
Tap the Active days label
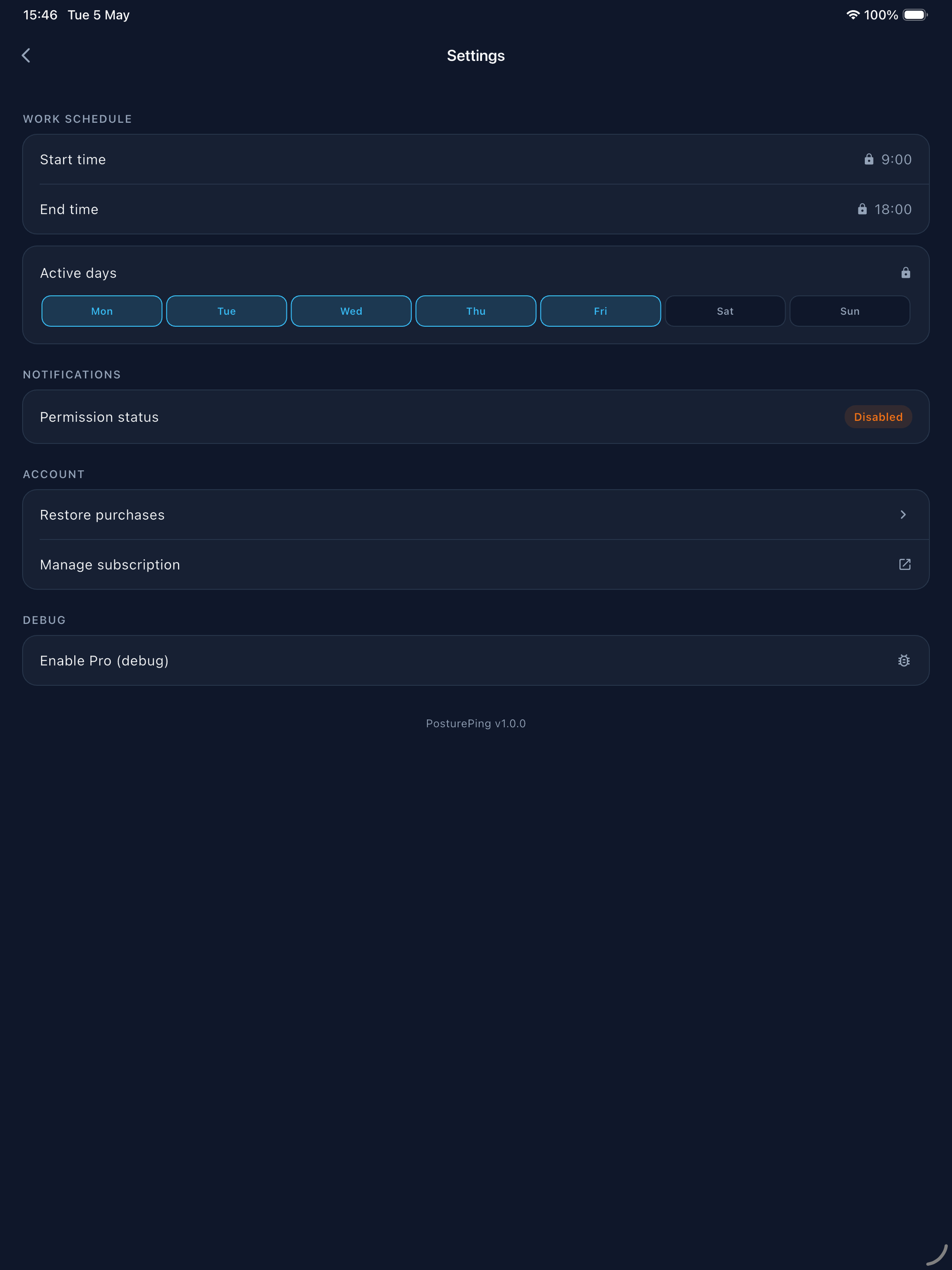78,273
